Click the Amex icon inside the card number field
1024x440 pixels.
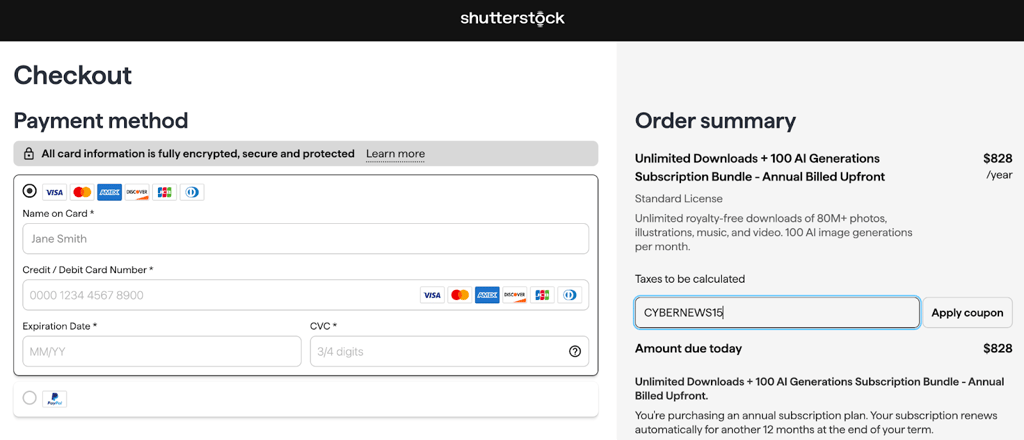pos(487,295)
